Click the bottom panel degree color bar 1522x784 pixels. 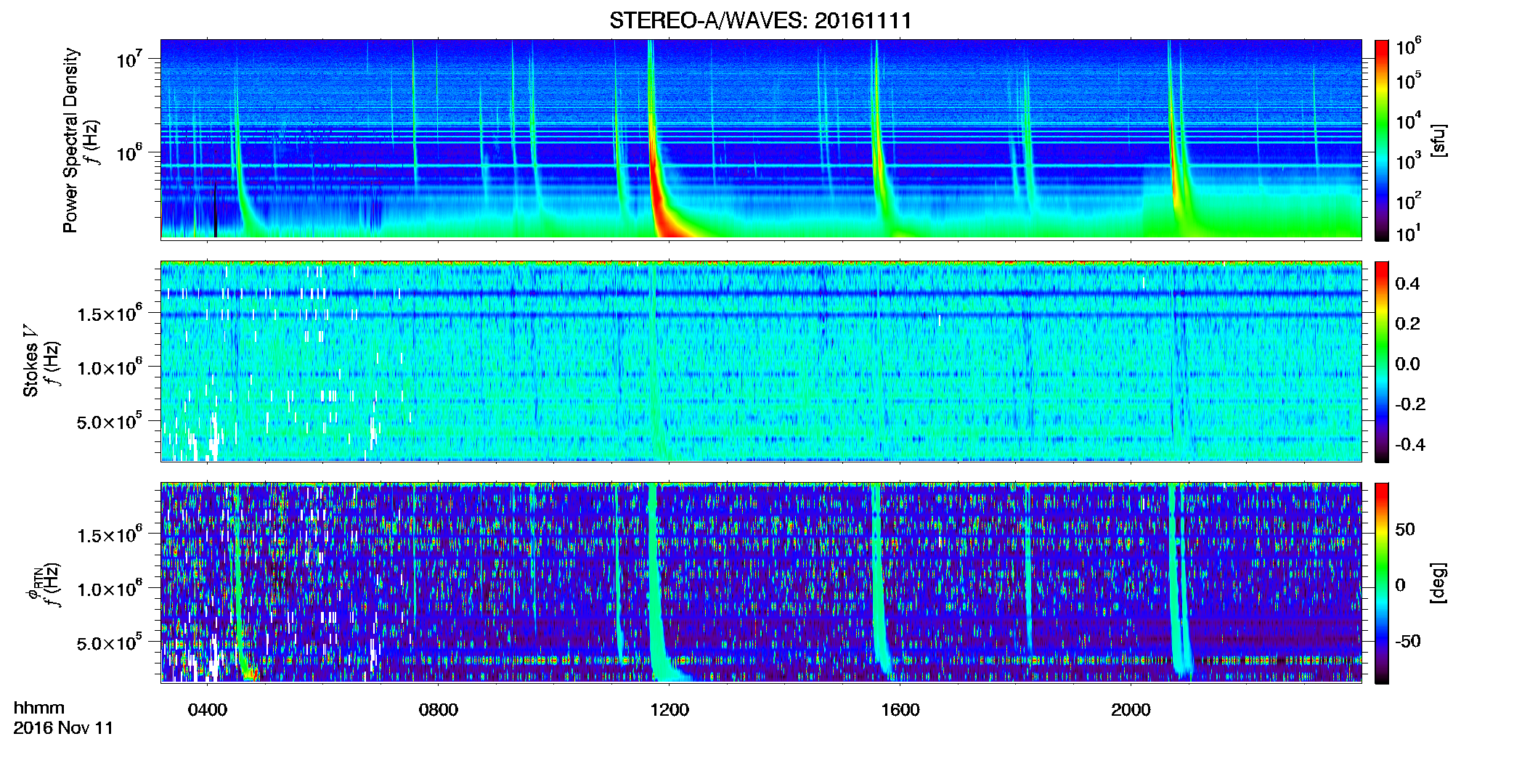pyautogui.click(x=1382, y=583)
